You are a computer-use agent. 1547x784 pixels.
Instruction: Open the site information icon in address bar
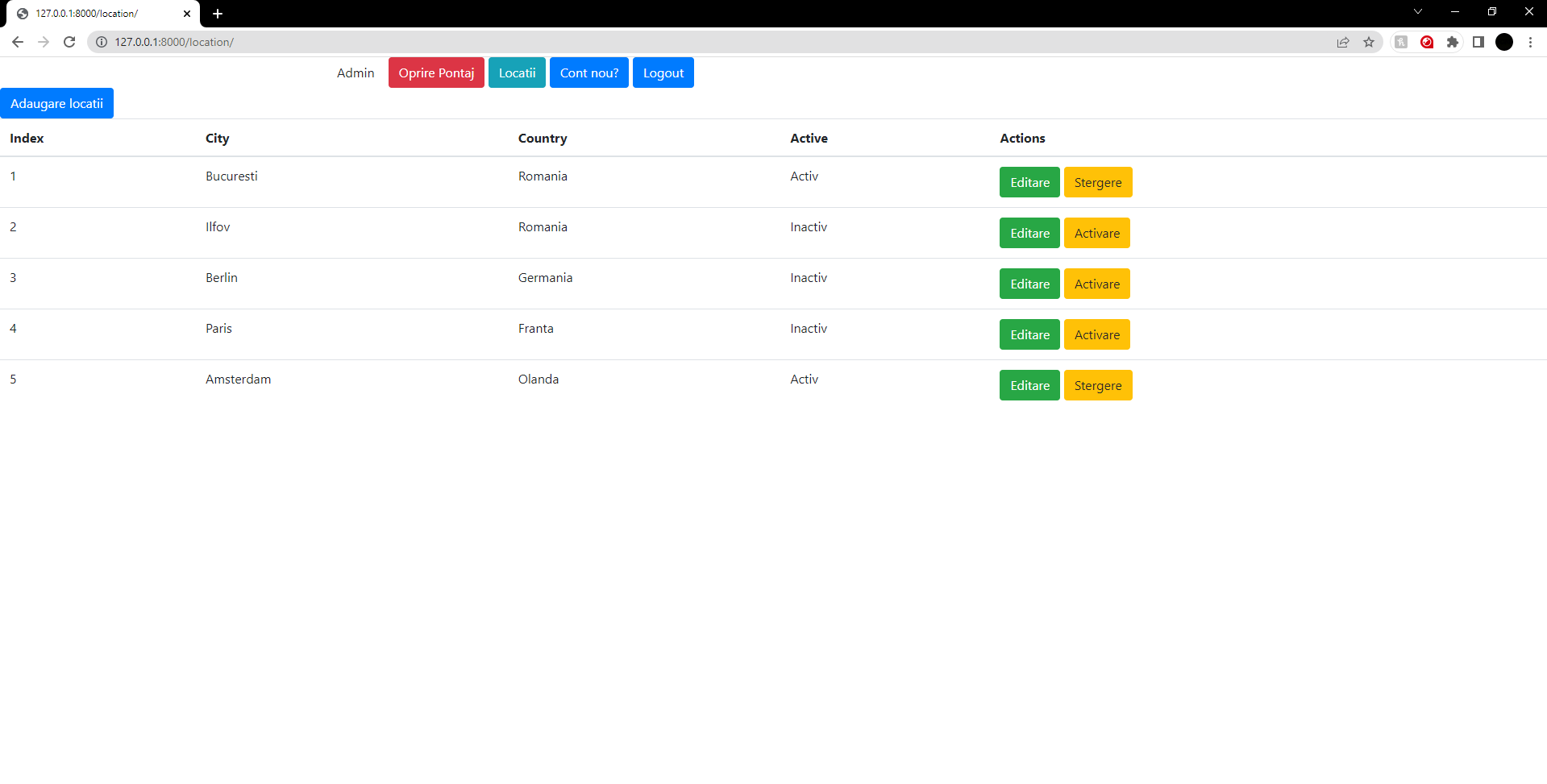click(x=102, y=42)
